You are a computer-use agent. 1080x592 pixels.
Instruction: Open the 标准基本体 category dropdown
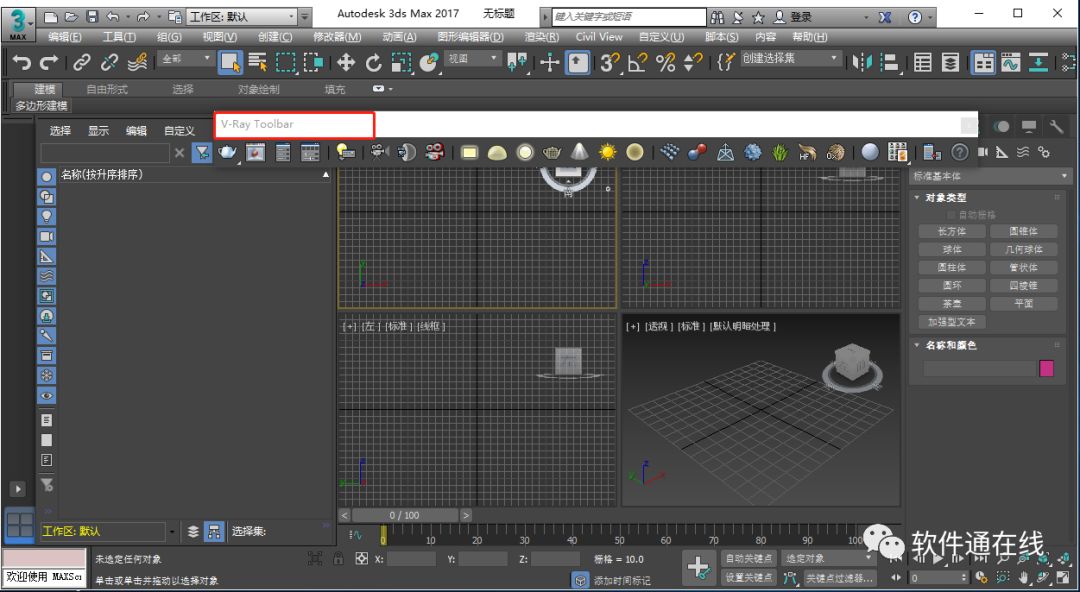(x=990, y=176)
